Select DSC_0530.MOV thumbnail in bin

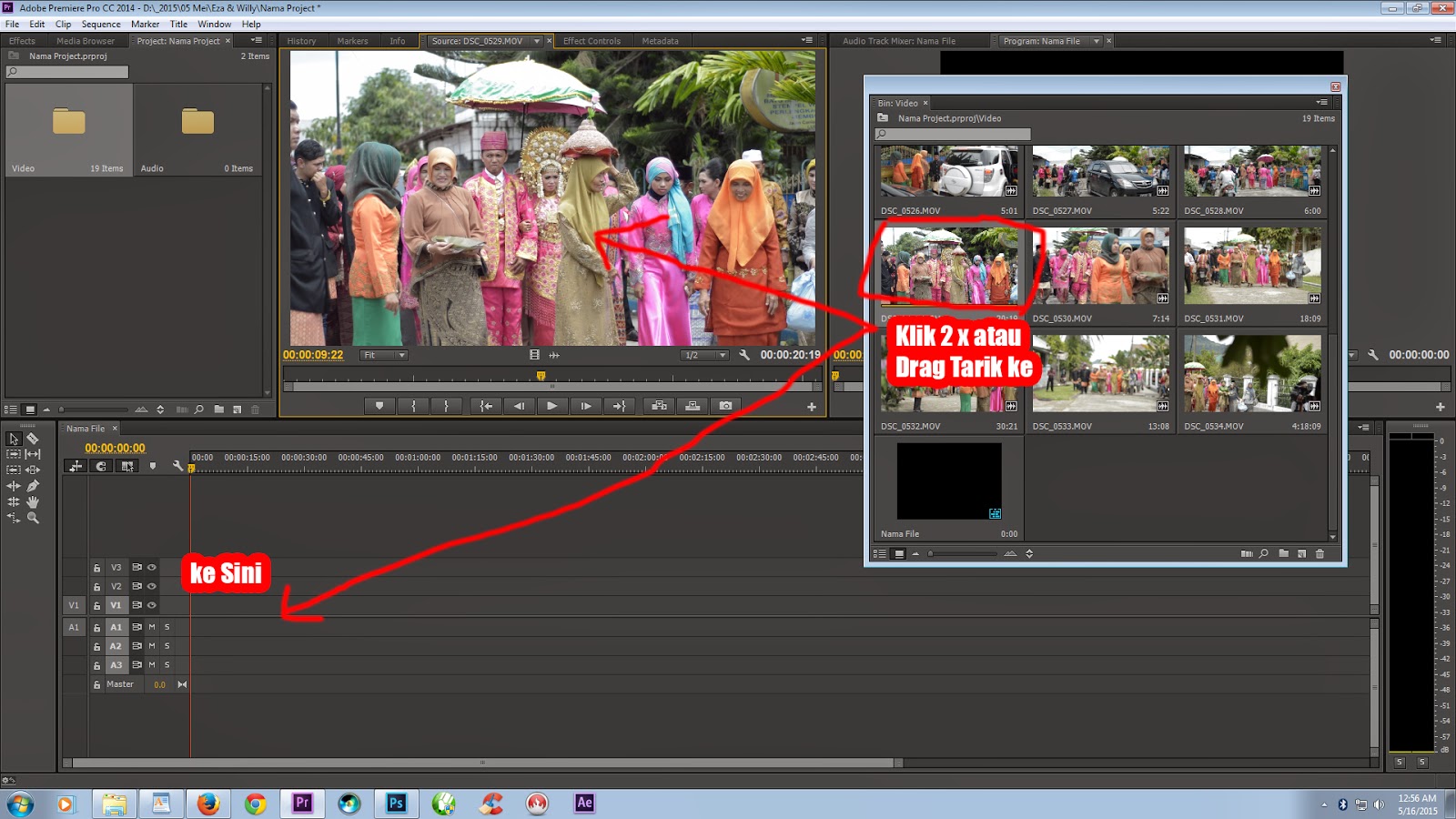(1100, 266)
